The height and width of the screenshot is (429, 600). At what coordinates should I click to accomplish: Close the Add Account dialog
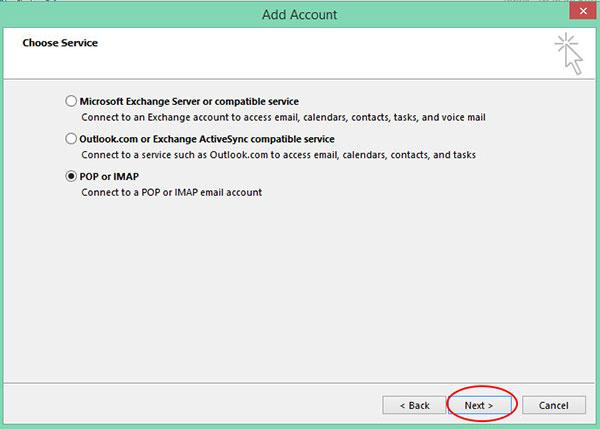(x=583, y=11)
